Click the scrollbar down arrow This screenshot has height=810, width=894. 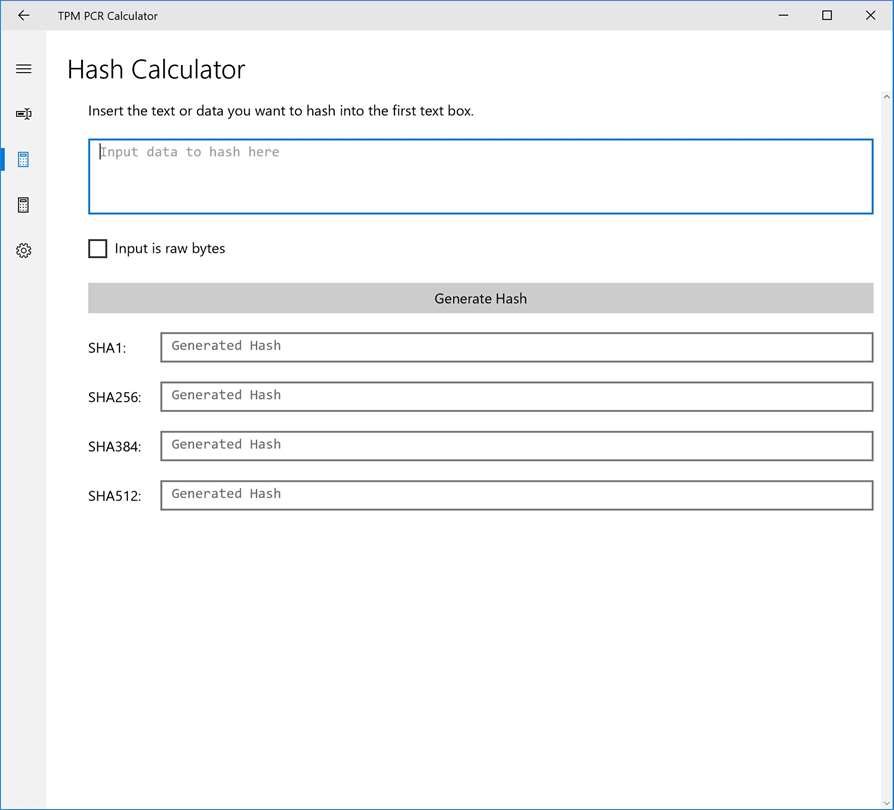click(x=887, y=804)
